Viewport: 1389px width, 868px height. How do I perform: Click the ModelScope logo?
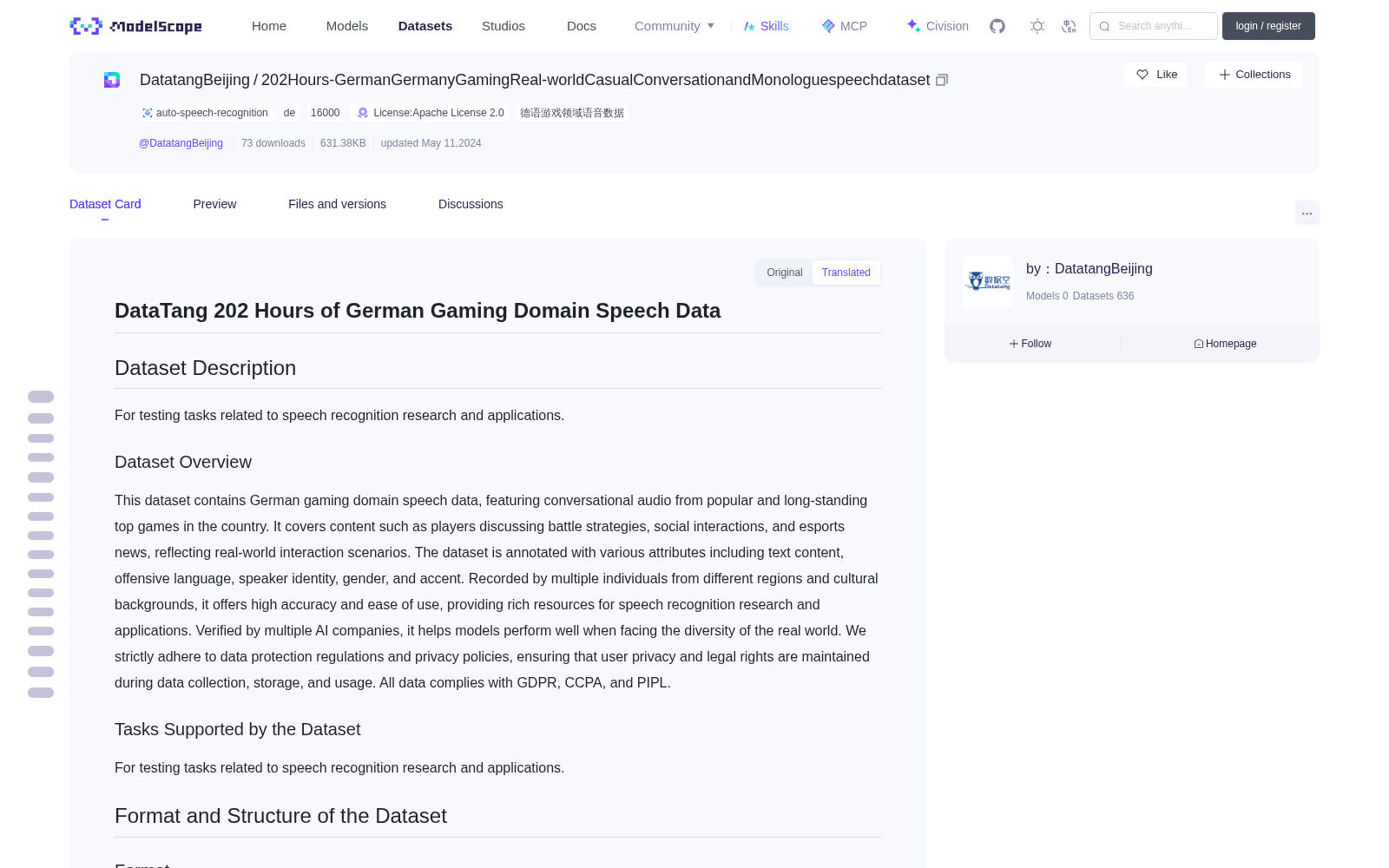[136, 26]
